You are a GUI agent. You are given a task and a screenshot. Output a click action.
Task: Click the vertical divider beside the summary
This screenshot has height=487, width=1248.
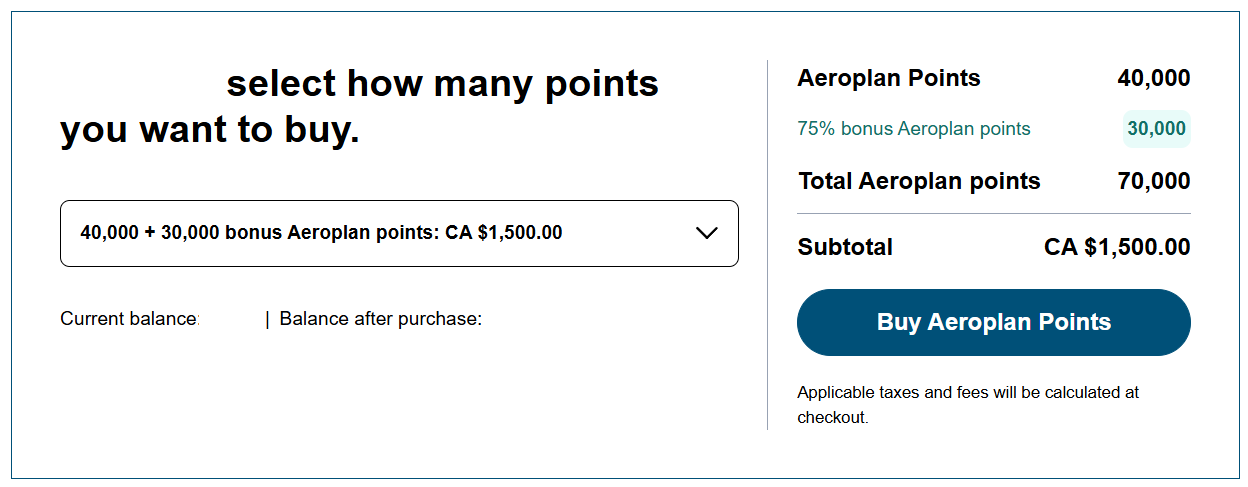[x=767, y=245]
